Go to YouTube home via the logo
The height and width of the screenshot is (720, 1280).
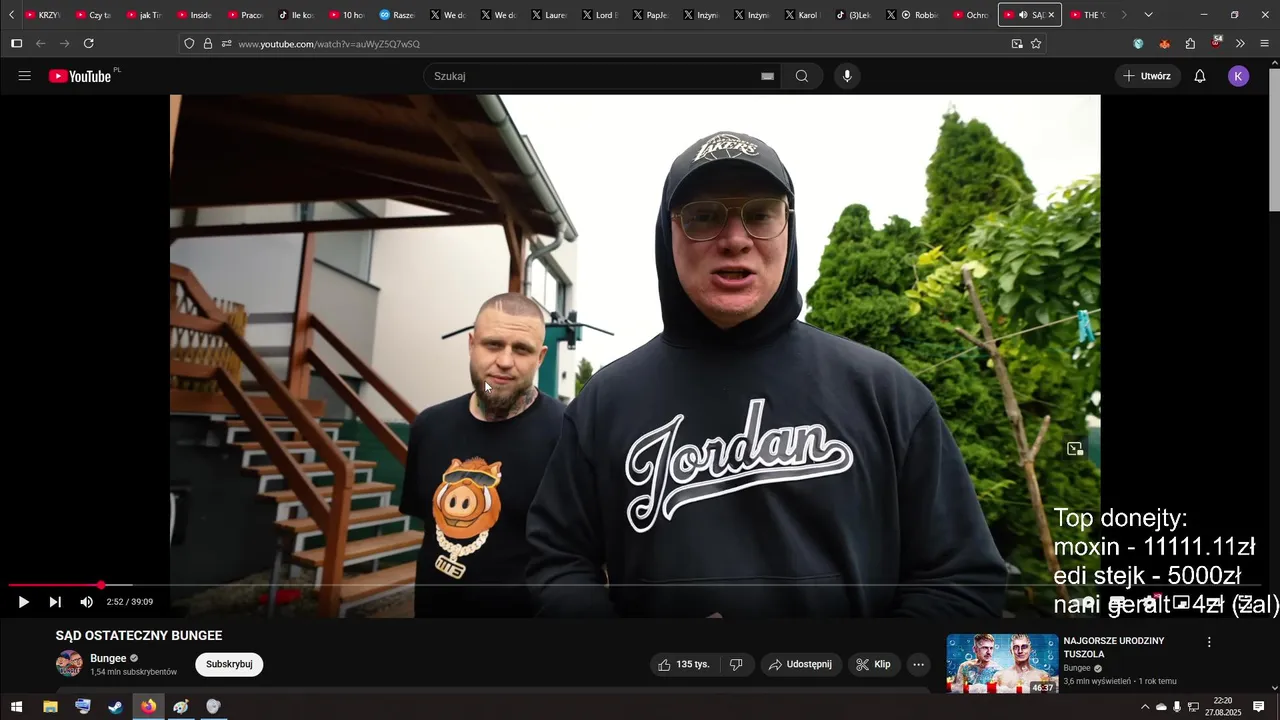80,76
